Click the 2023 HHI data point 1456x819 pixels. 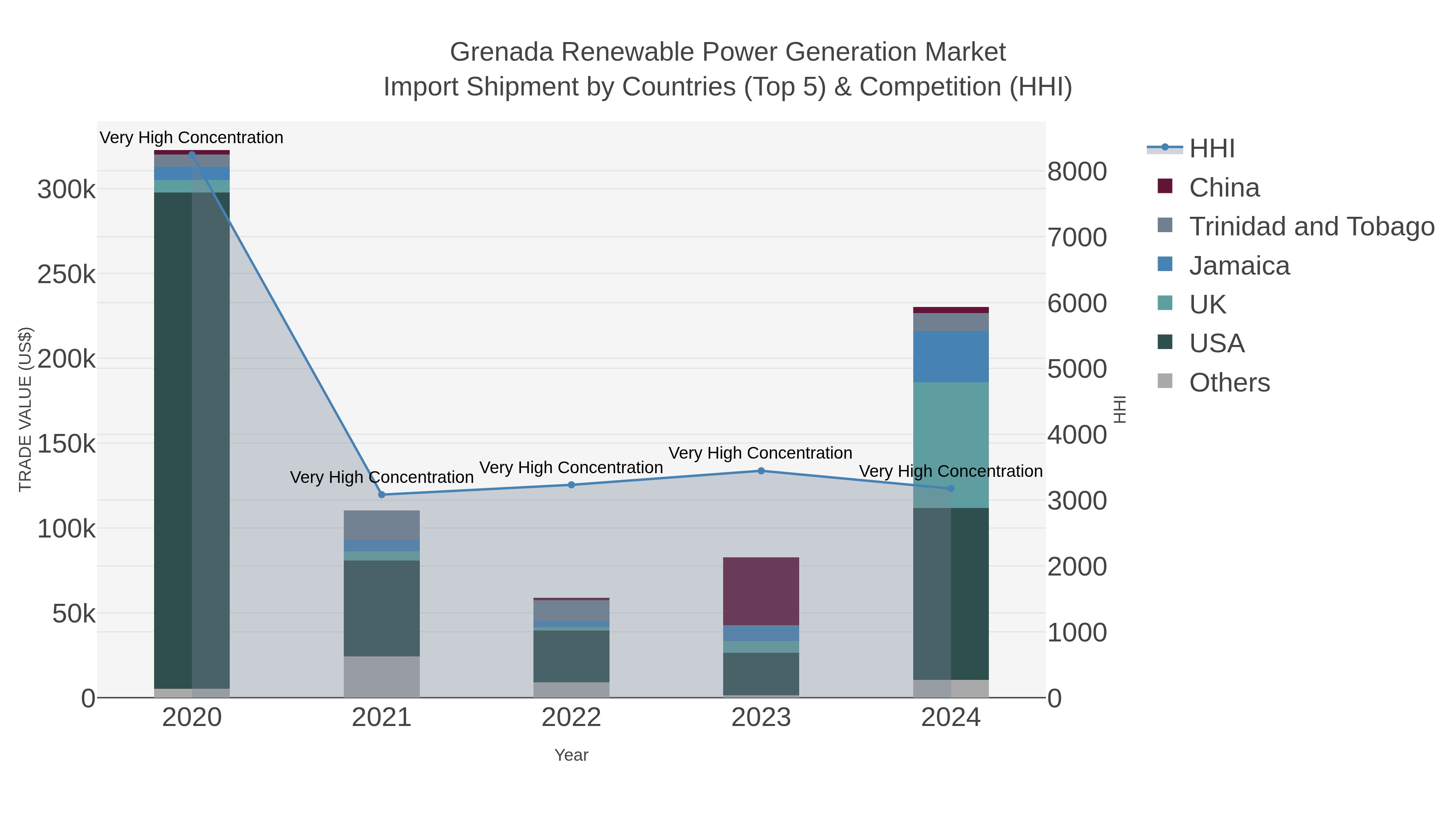pyautogui.click(x=761, y=471)
